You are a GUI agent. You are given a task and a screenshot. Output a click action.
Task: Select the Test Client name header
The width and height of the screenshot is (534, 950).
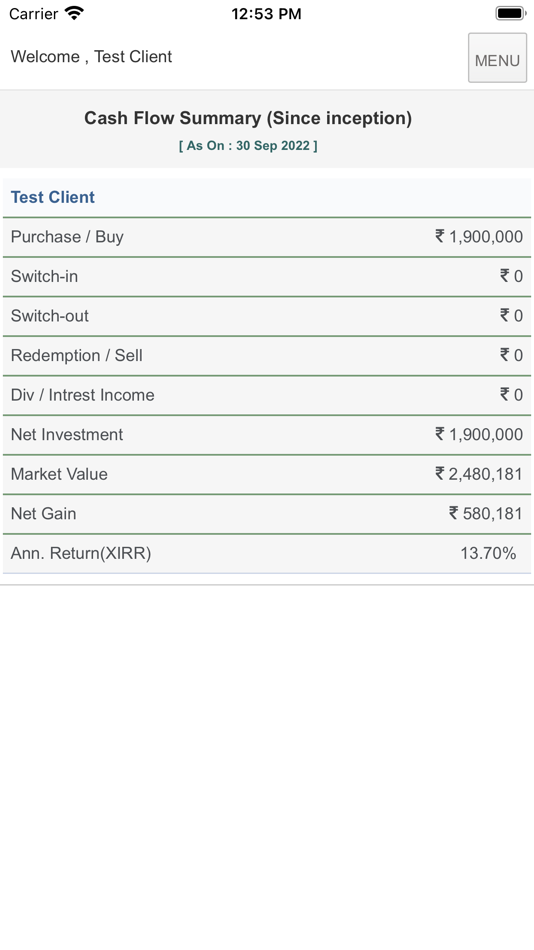pos(53,198)
